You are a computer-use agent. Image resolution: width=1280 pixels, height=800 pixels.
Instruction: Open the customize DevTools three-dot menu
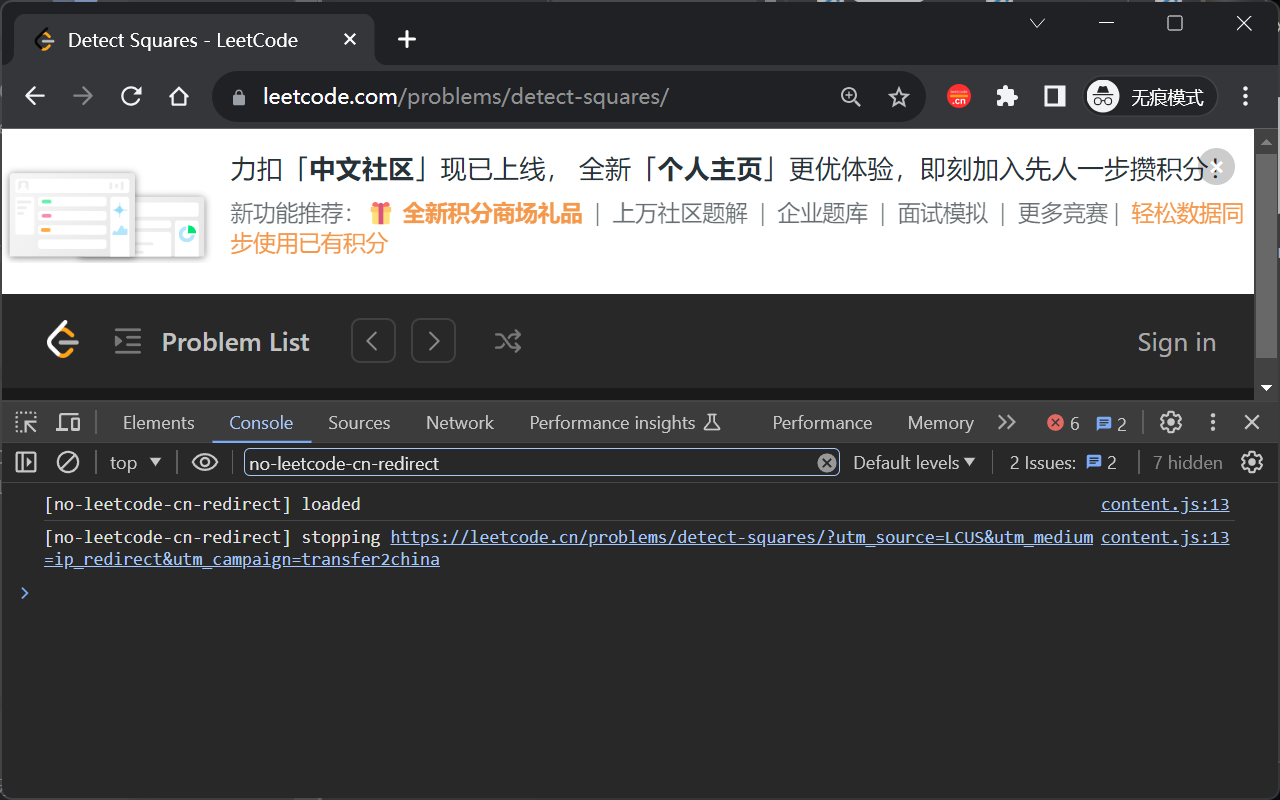(1213, 422)
